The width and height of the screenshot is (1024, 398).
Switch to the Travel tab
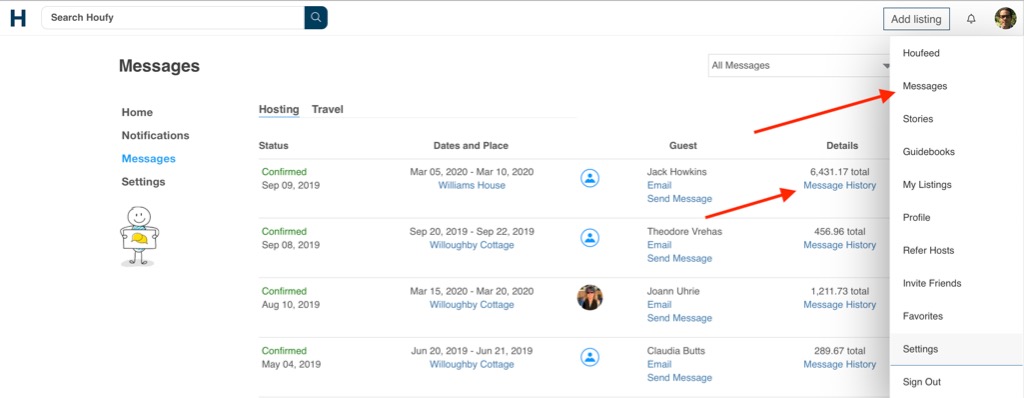[327, 109]
